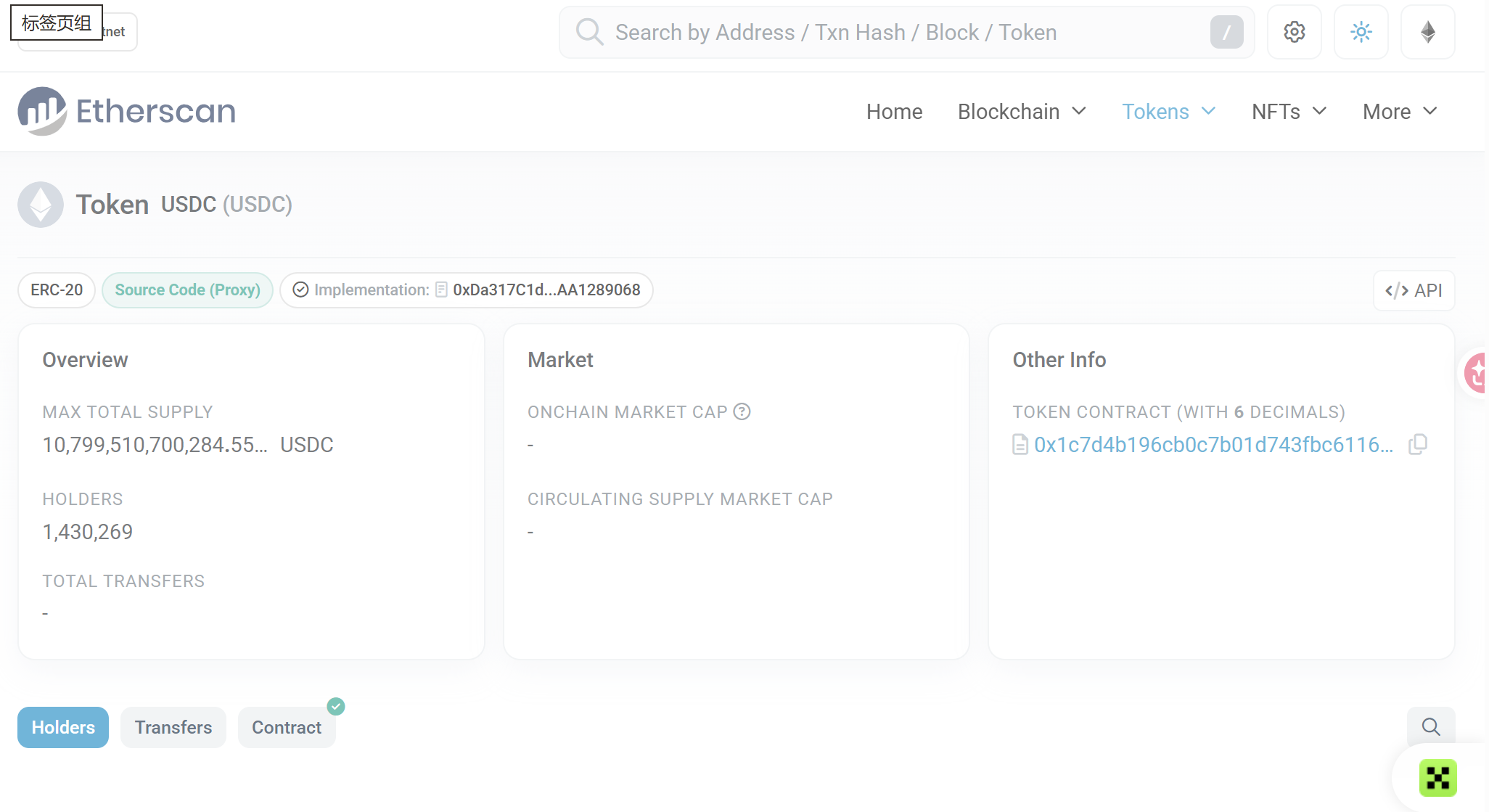Expand the More menu
Viewport: 1489px width, 812px height.
[1399, 112]
